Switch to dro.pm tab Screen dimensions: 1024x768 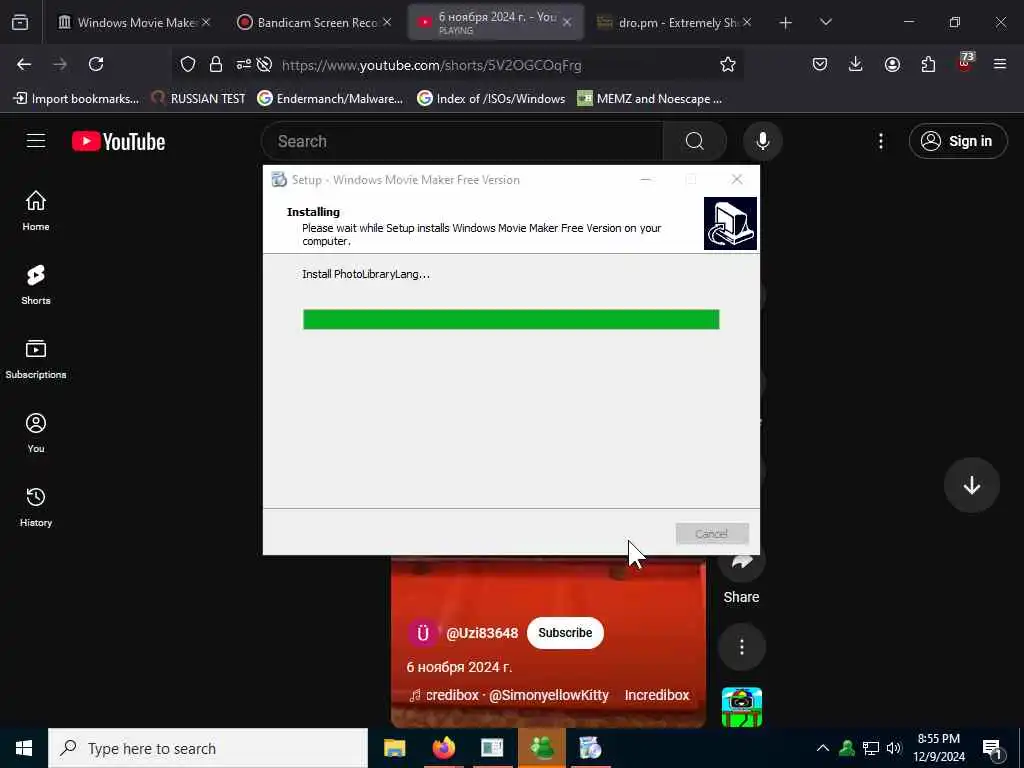(x=675, y=22)
